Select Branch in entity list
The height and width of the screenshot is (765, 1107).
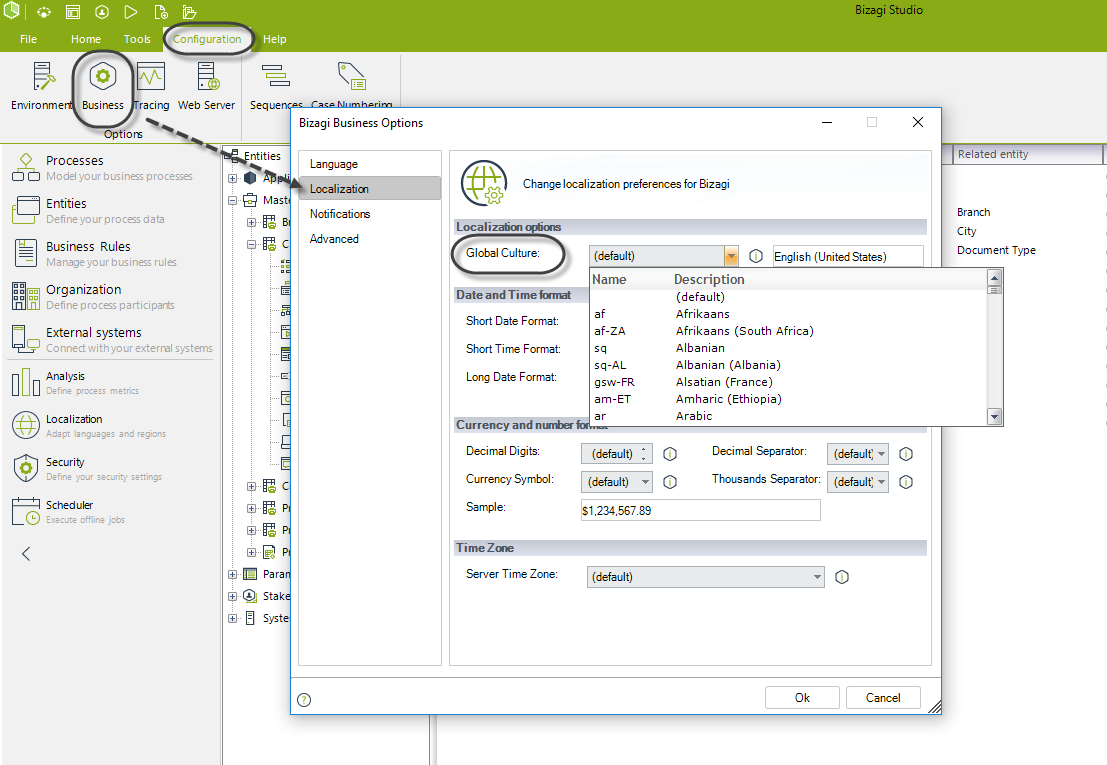(974, 212)
